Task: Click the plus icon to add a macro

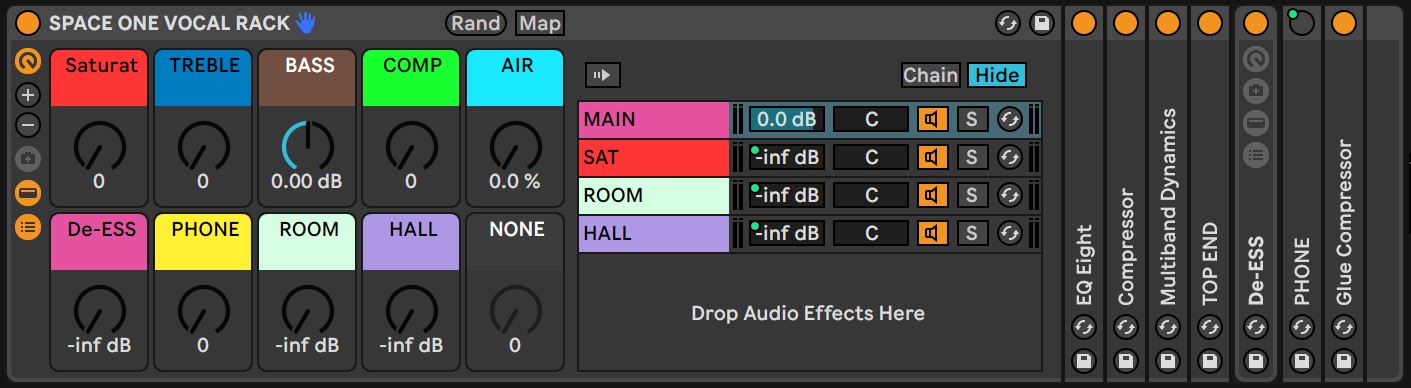Action: (x=28, y=96)
